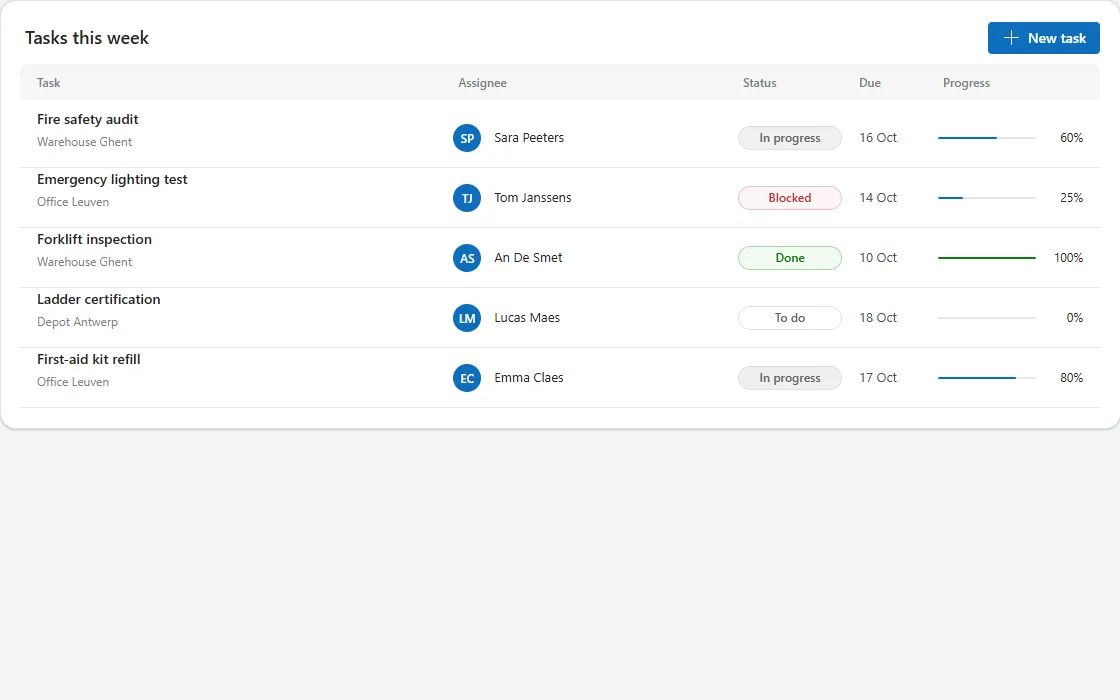
Task: Open the First-aid kit refill task
Action: (89, 359)
